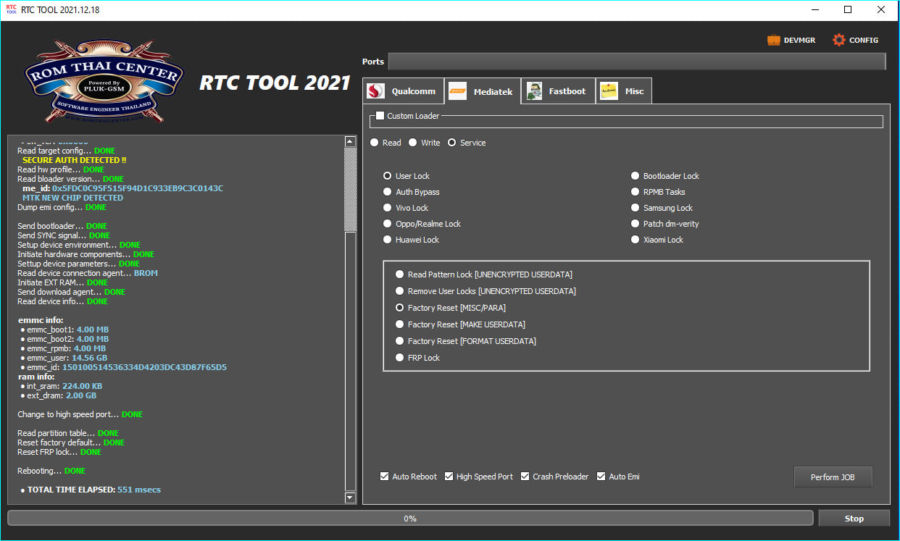Click the log scrollbar down arrow
The height and width of the screenshot is (541, 900).
350,498
